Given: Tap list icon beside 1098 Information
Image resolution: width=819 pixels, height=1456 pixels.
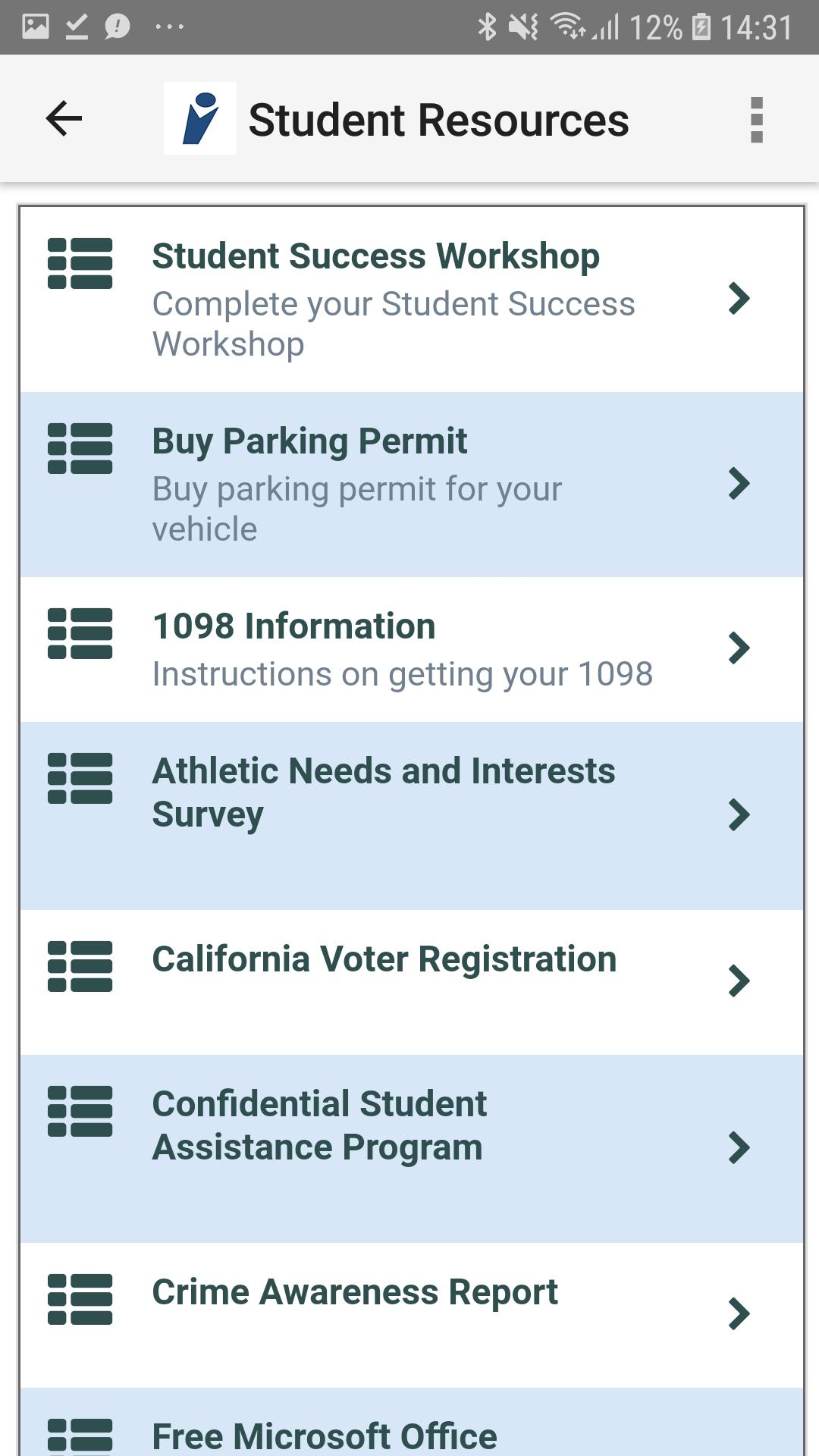Looking at the screenshot, I should pyautogui.click(x=80, y=633).
